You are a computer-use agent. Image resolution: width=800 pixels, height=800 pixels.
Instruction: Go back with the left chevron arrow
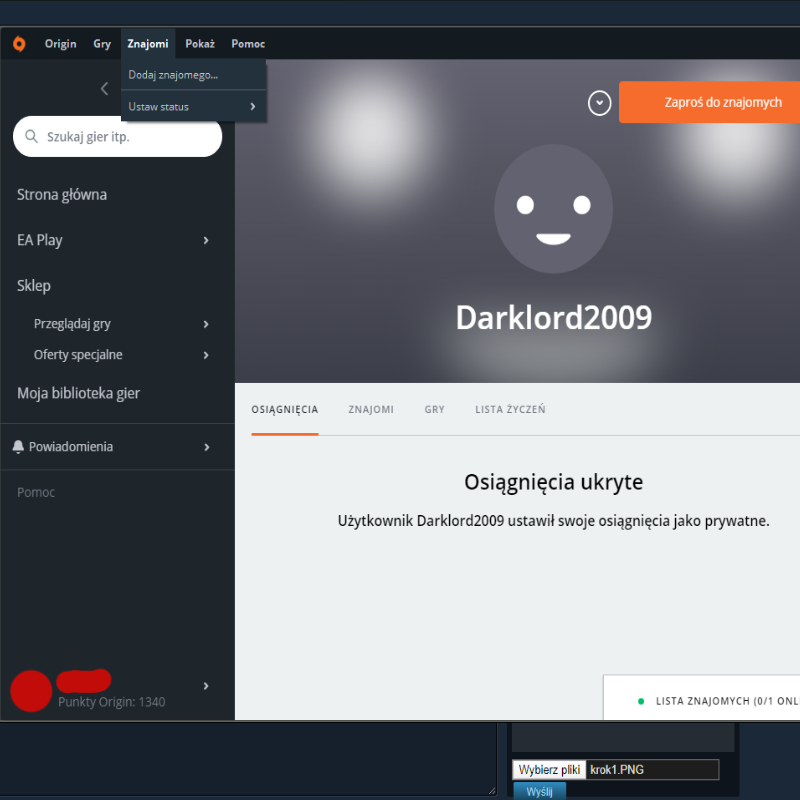point(104,89)
